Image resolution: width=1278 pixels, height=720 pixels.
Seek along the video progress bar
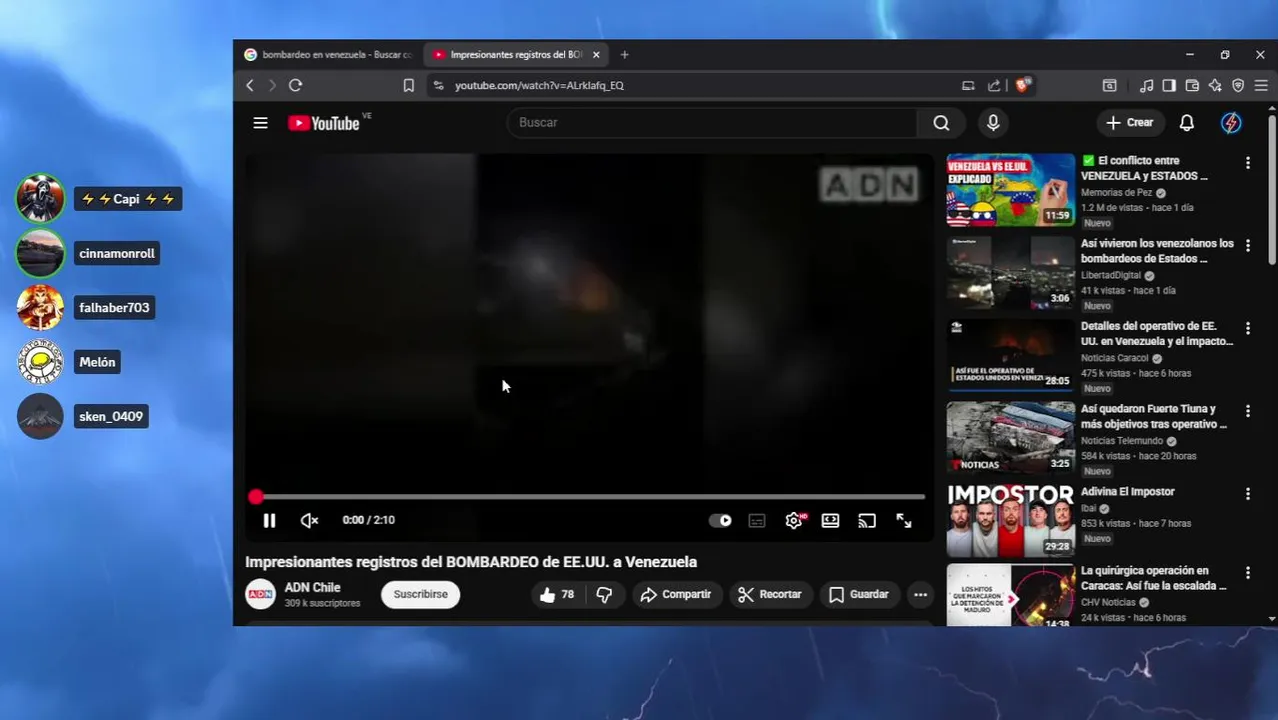pos(590,496)
